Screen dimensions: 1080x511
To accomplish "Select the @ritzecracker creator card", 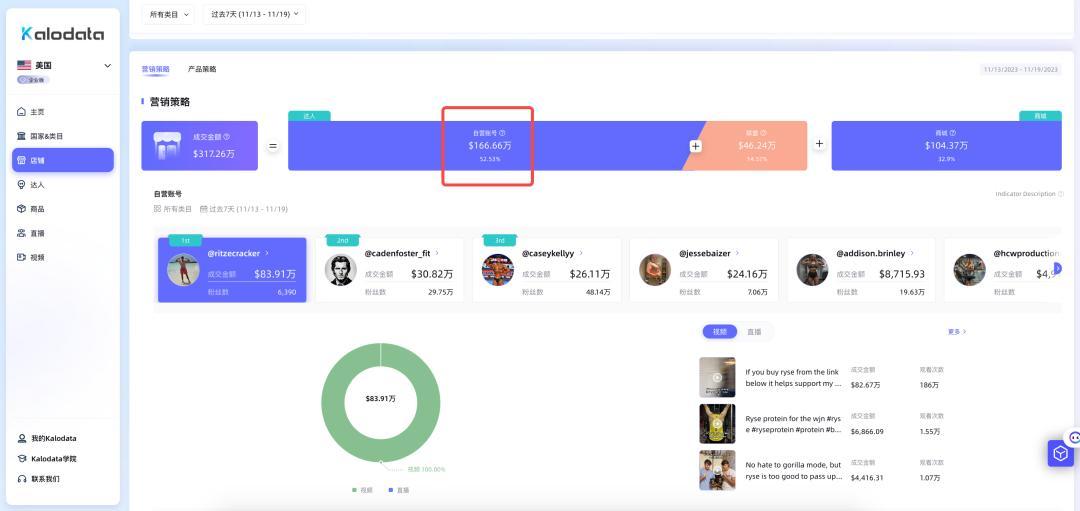I will tap(232, 270).
